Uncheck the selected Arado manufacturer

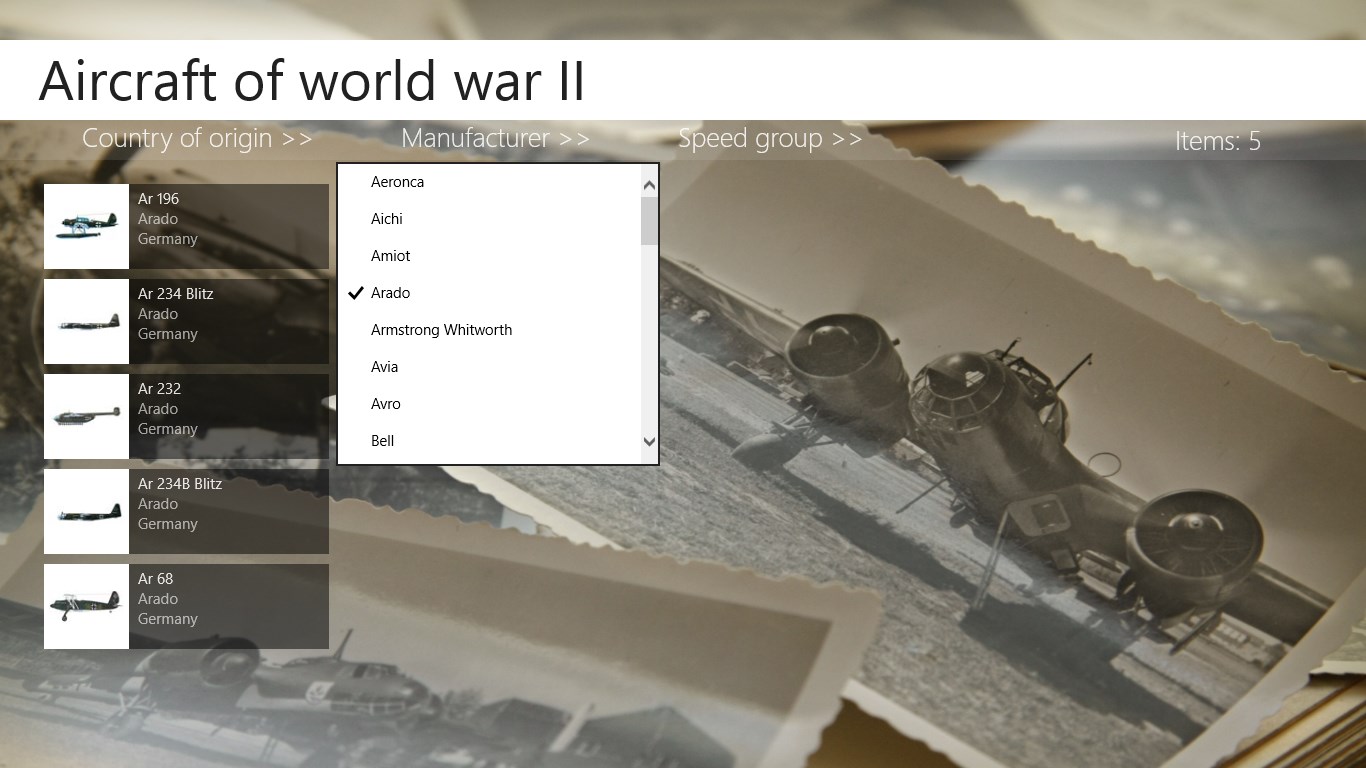[x=390, y=293]
